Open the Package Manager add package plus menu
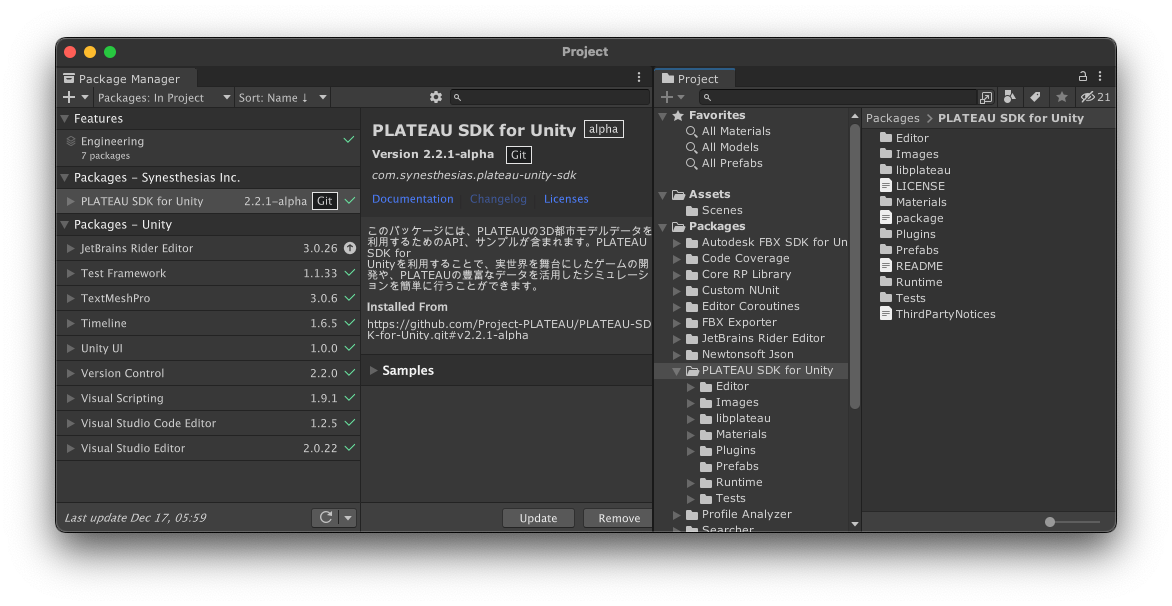This screenshot has width=1172, height=606. pyautogui.click(x=75, y=97)
